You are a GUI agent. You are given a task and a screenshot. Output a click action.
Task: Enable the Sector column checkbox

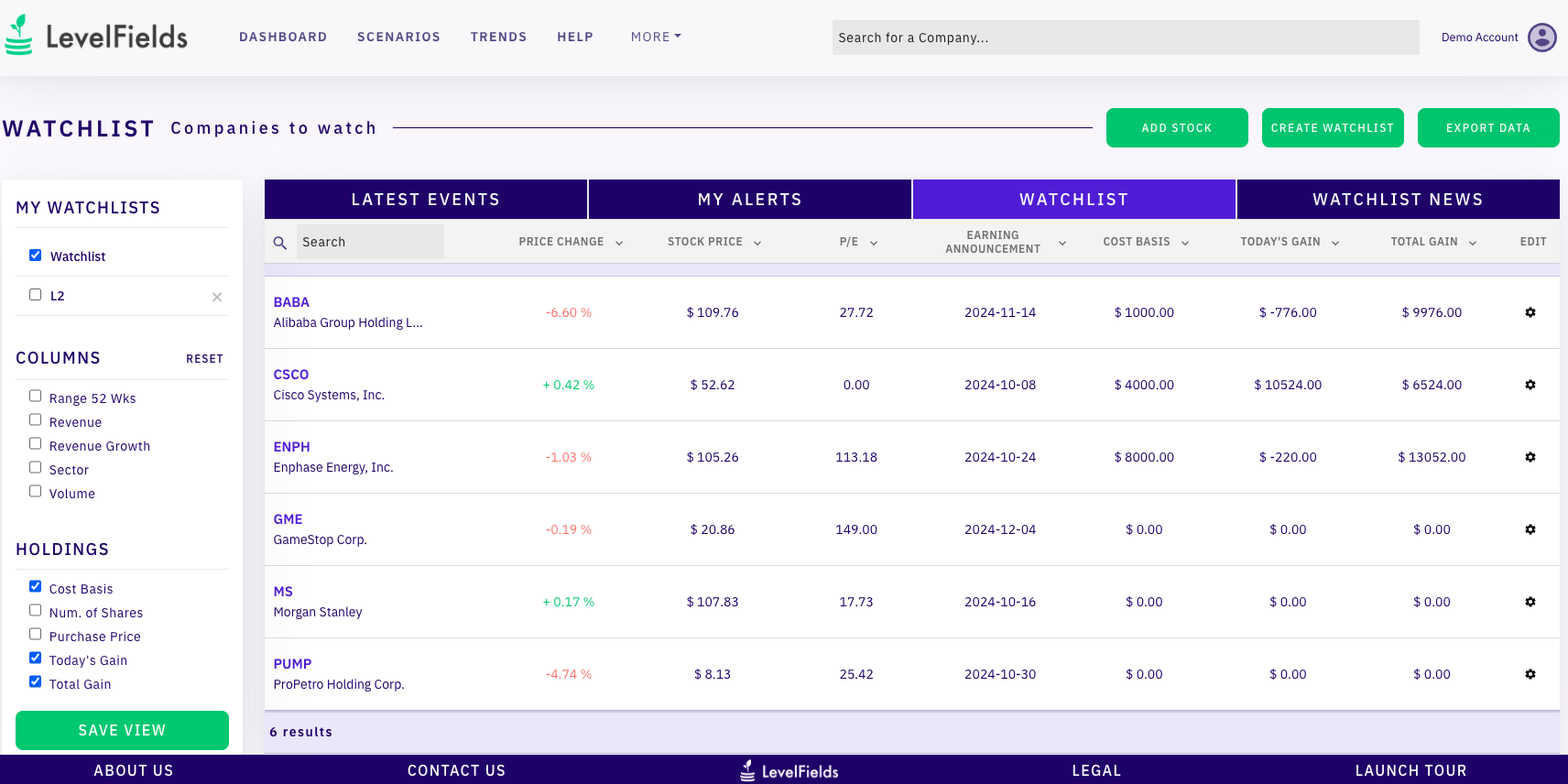(x=35, y=467)
